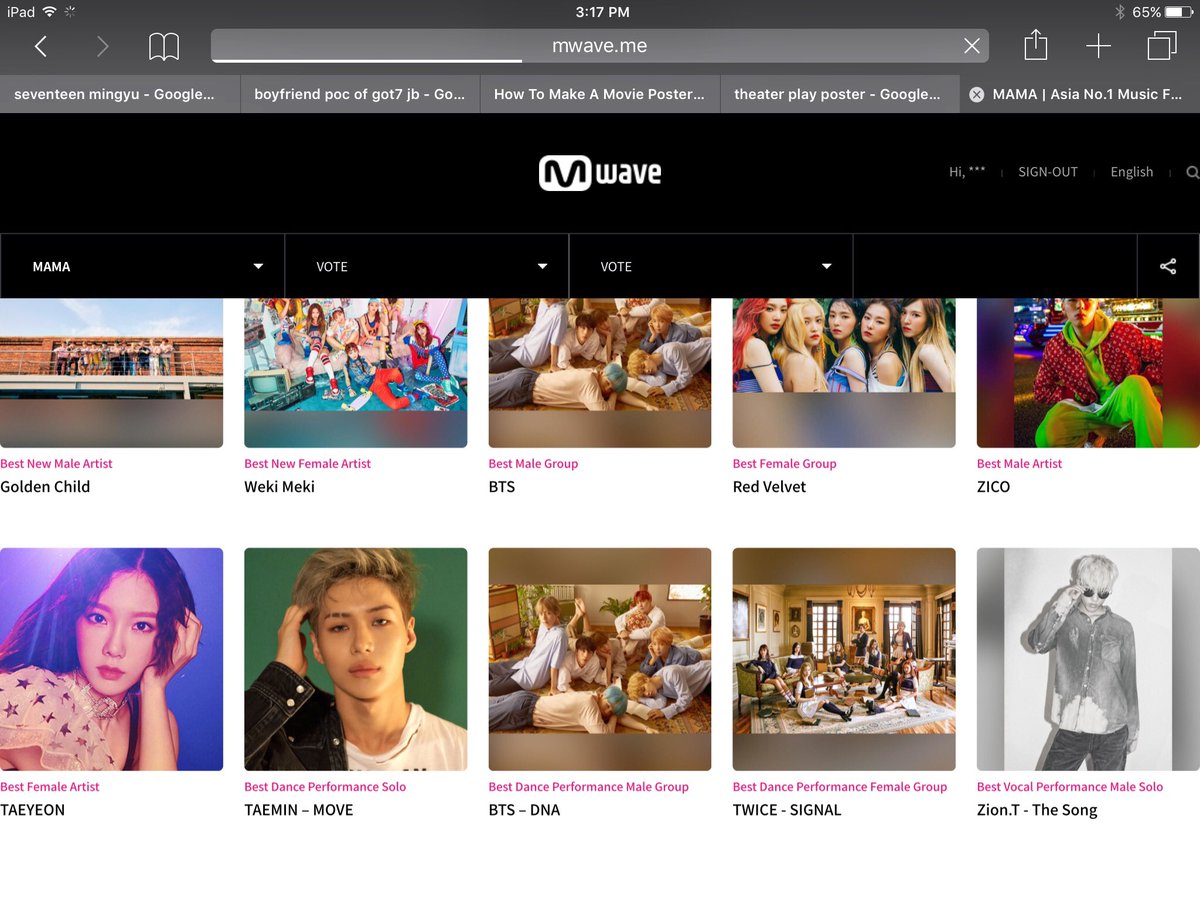Close the MAMA tab with its X
Screen dimensions: 1200x900
(x=976, y=94)
